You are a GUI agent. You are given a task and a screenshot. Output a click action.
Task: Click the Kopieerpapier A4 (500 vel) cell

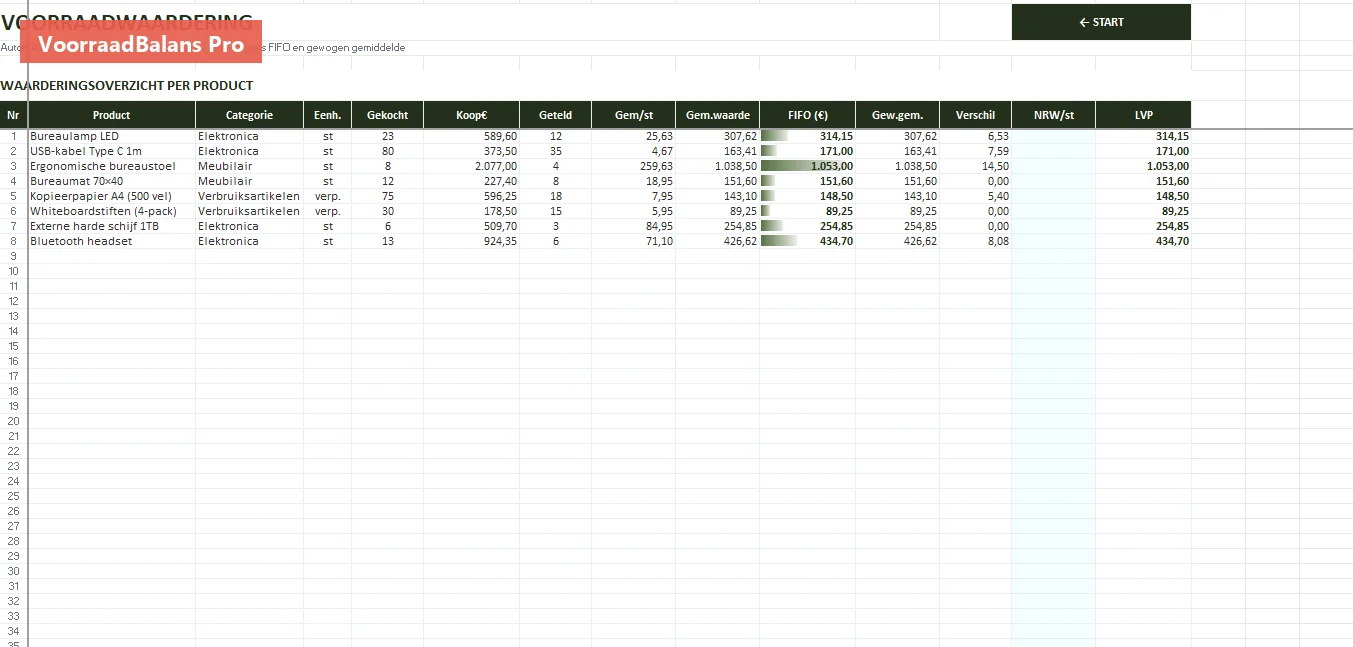112,196
